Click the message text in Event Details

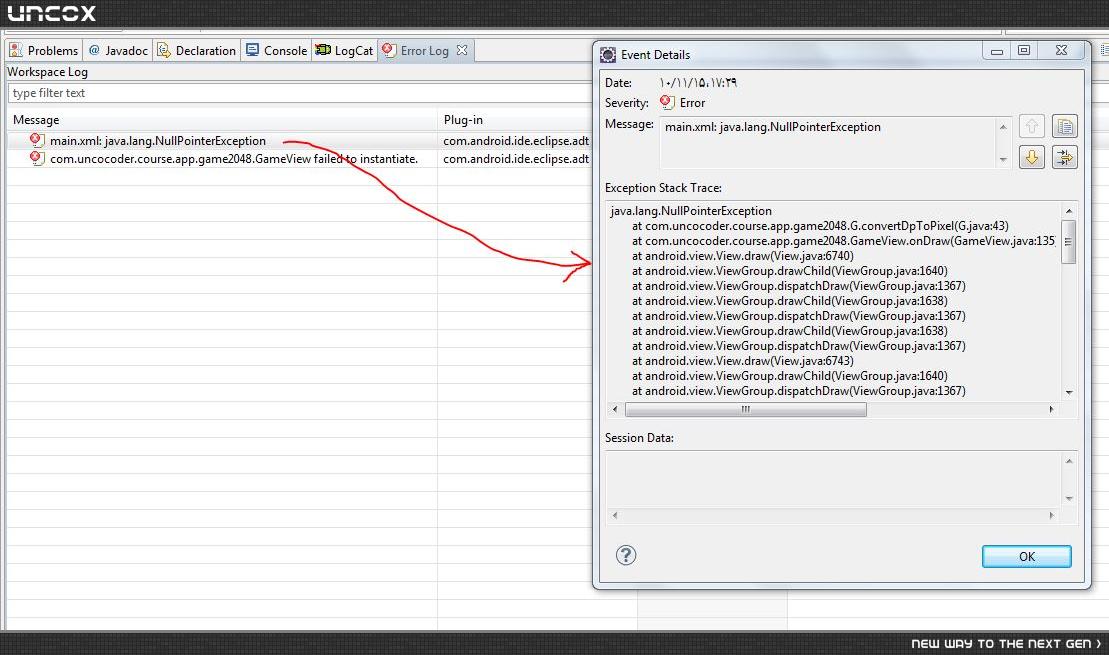[772, 127]
